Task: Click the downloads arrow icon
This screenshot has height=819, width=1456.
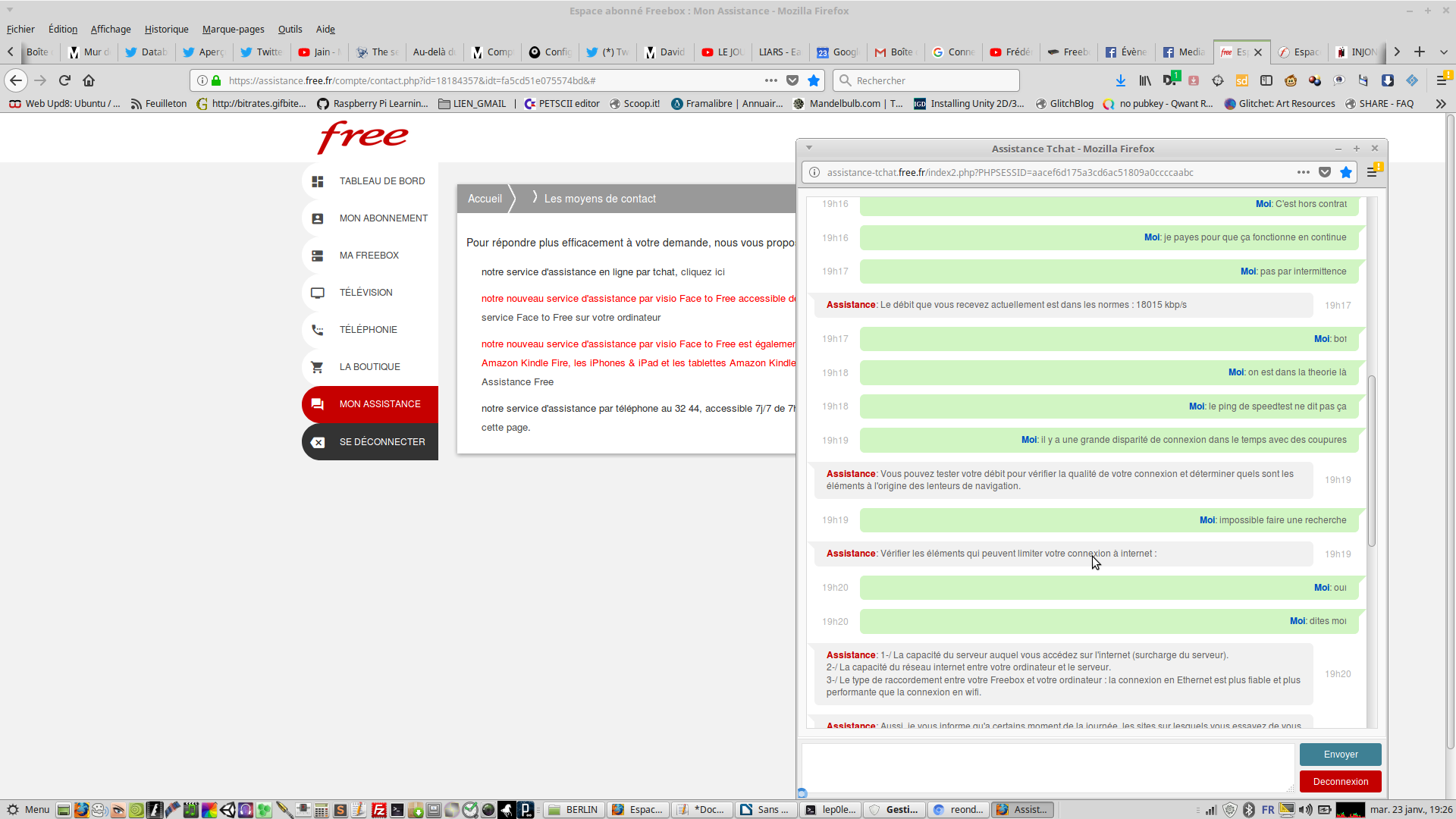Action: coord(1120,80)
